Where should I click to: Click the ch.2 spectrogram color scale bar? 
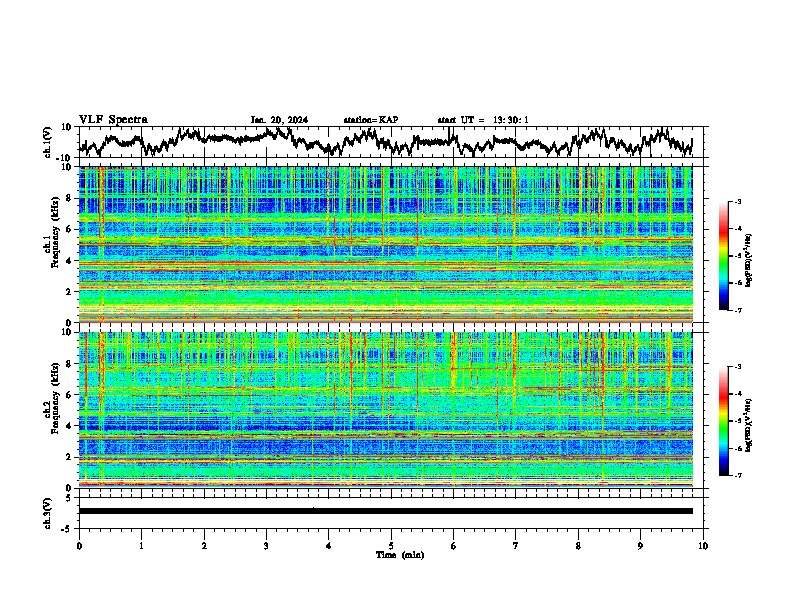point(723,421)
